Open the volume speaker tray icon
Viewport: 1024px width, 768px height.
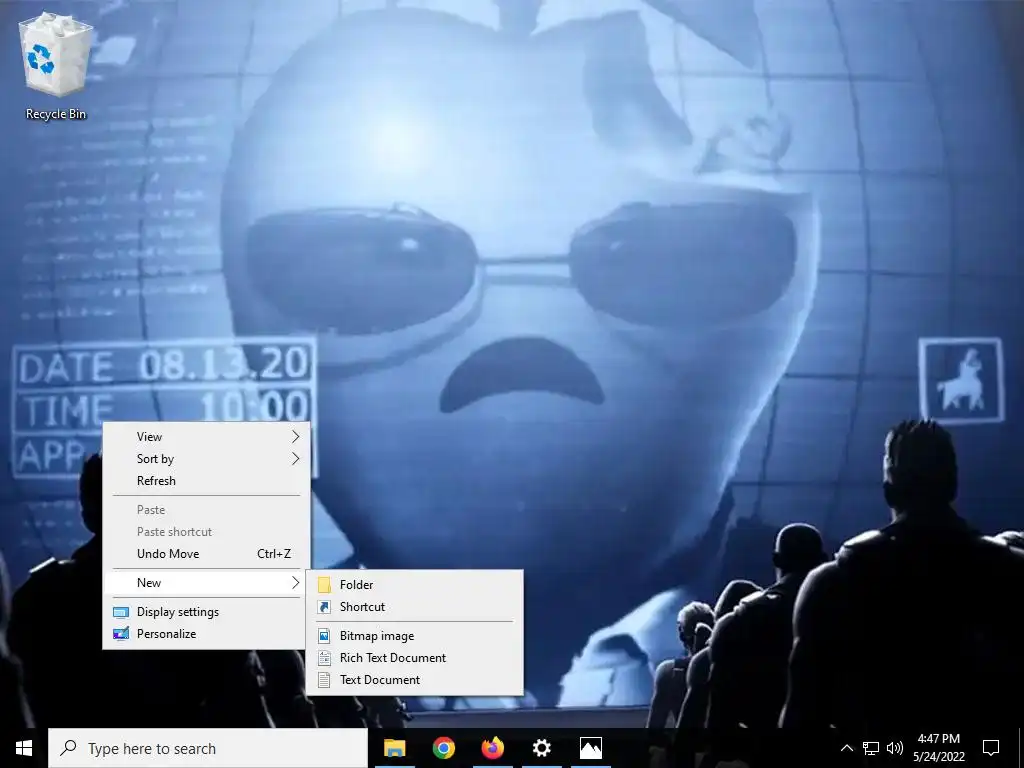click(895, 748)
